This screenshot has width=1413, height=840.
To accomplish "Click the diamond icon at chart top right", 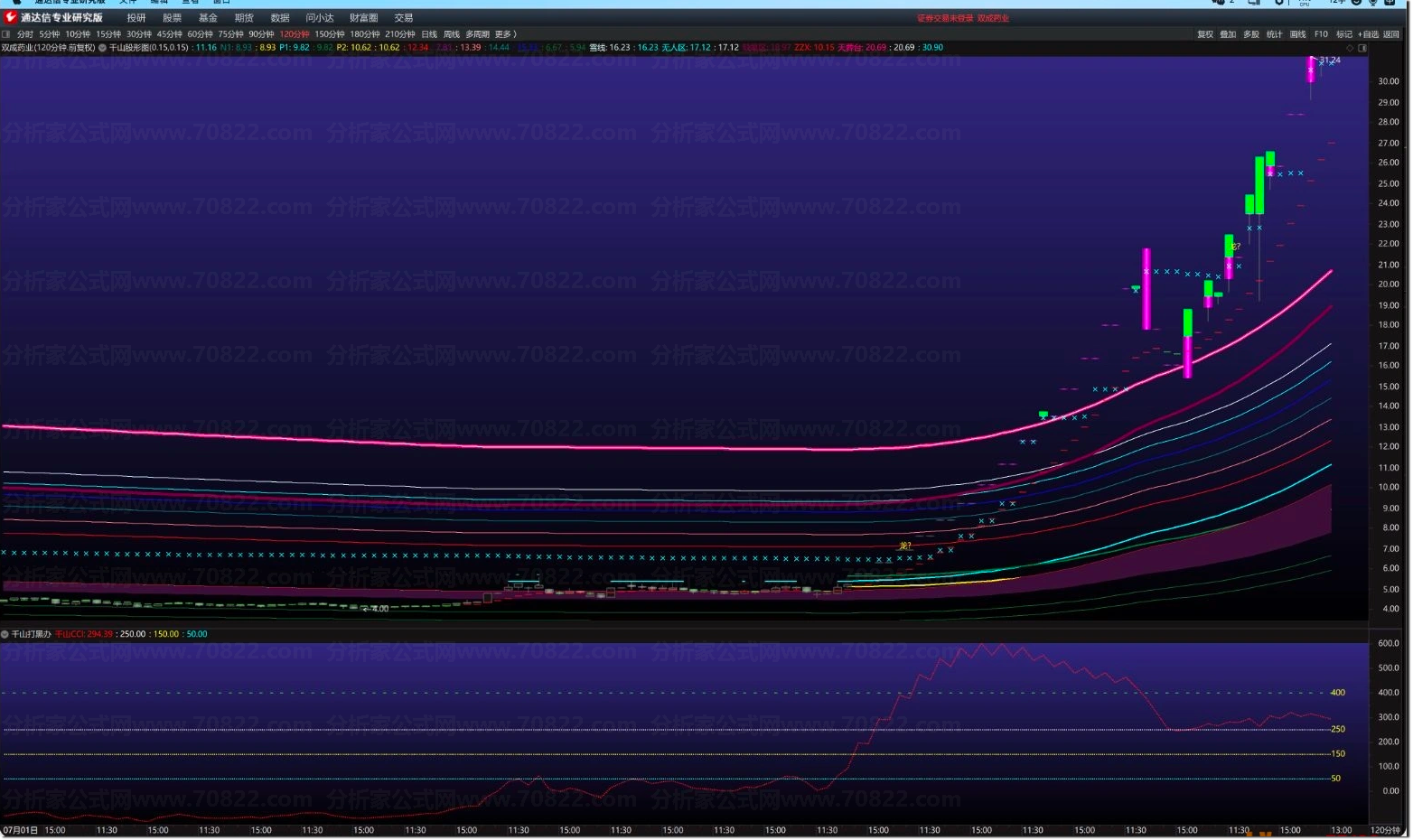I will click(1351, 48).
